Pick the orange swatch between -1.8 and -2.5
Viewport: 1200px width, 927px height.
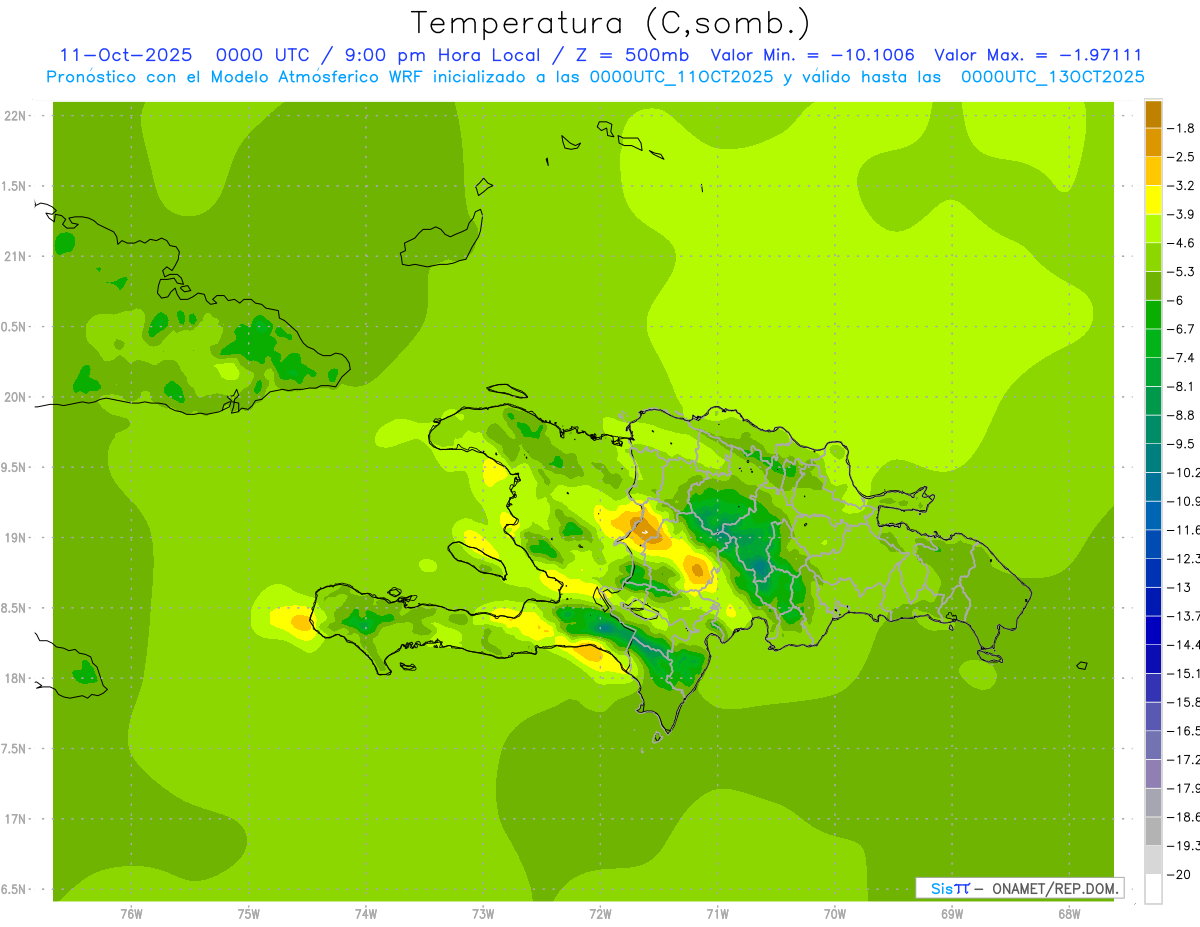coord(1153,142)
